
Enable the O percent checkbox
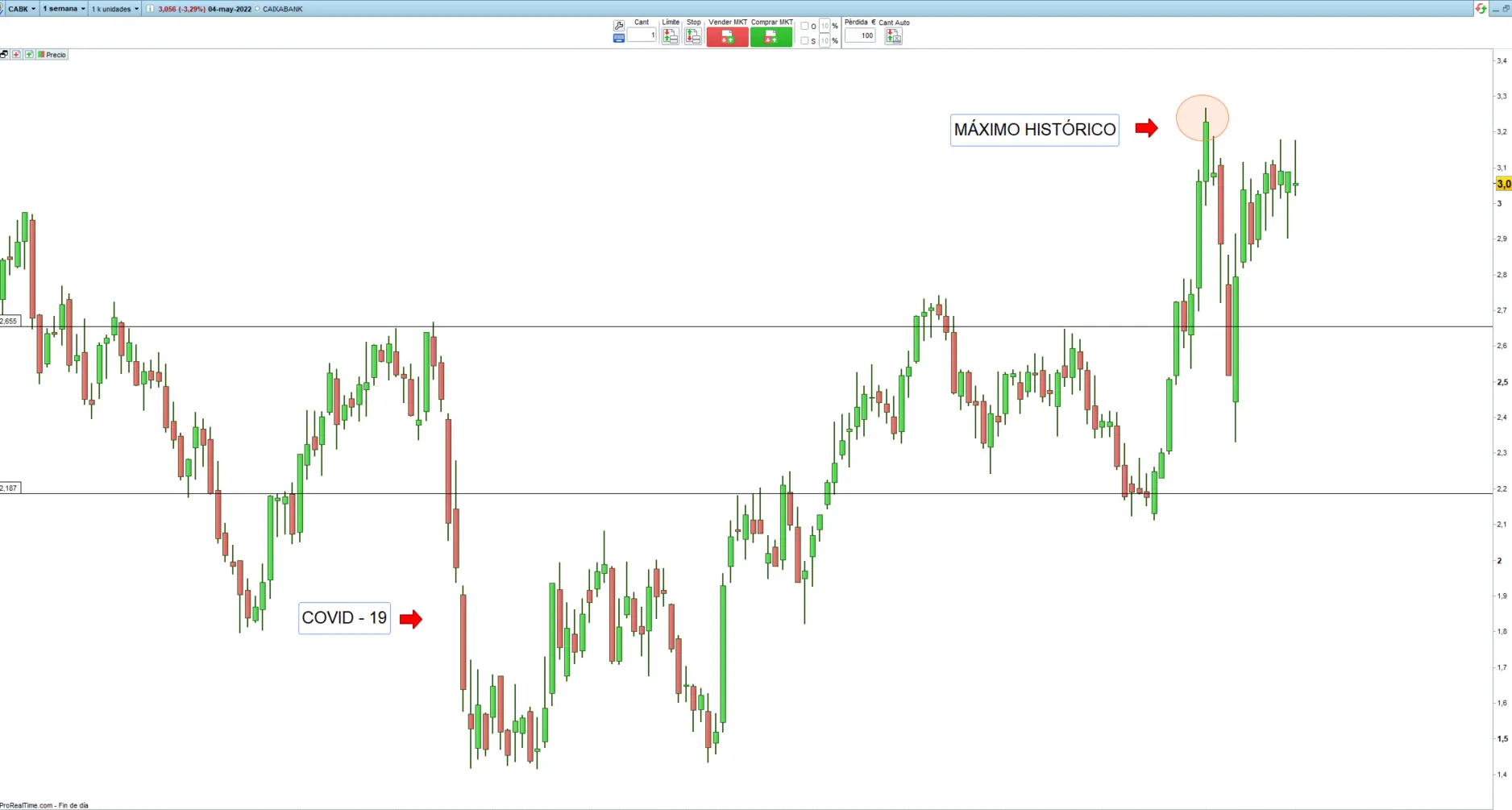pos(804,26)
